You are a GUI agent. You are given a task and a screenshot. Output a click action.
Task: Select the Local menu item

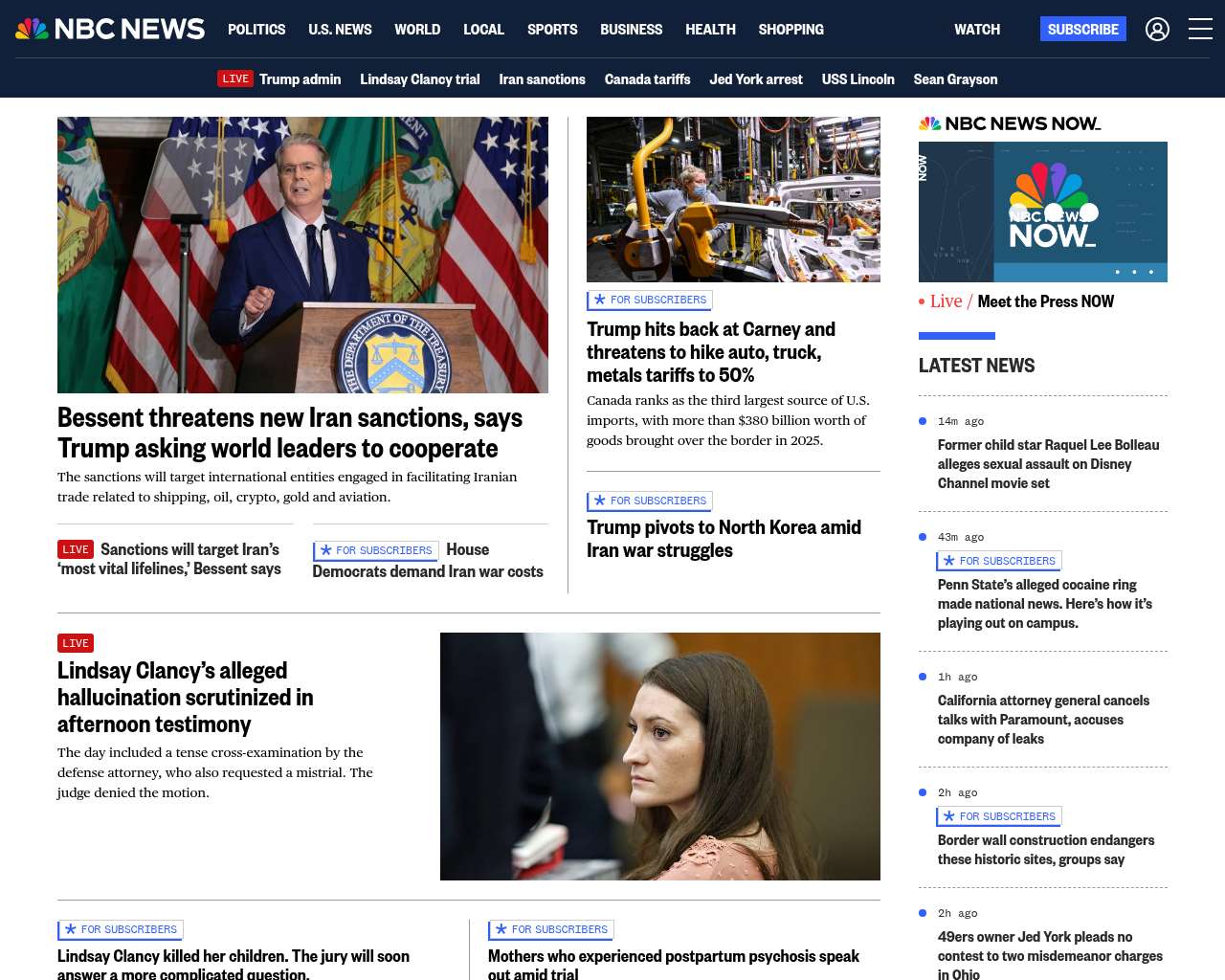[x=483, y=30]
